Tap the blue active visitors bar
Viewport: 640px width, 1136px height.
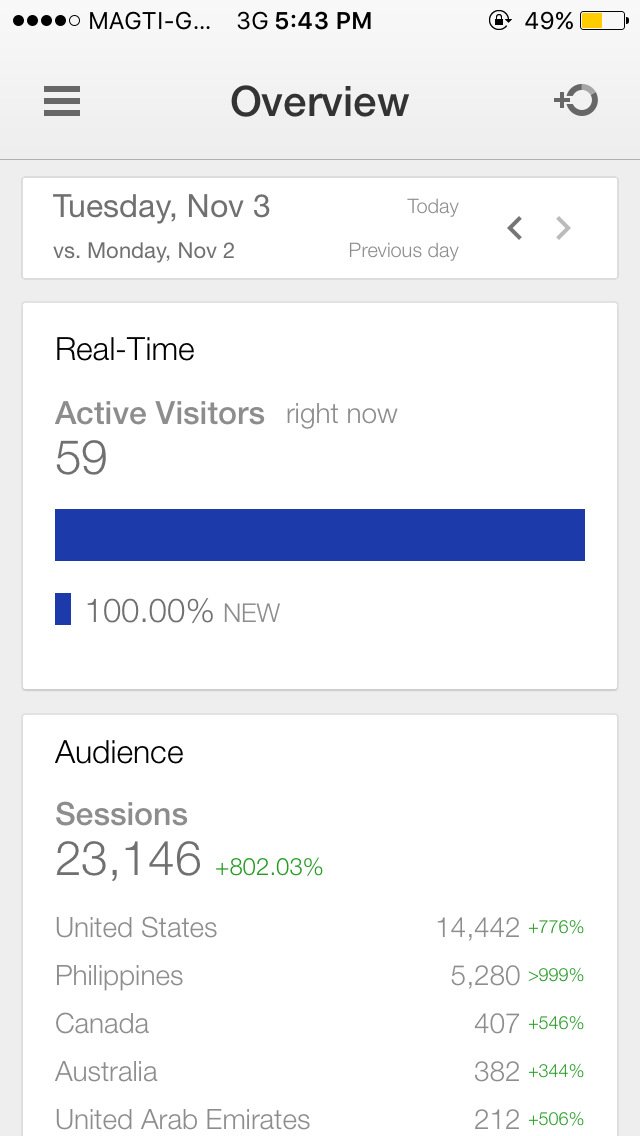(x=320, y=535)
